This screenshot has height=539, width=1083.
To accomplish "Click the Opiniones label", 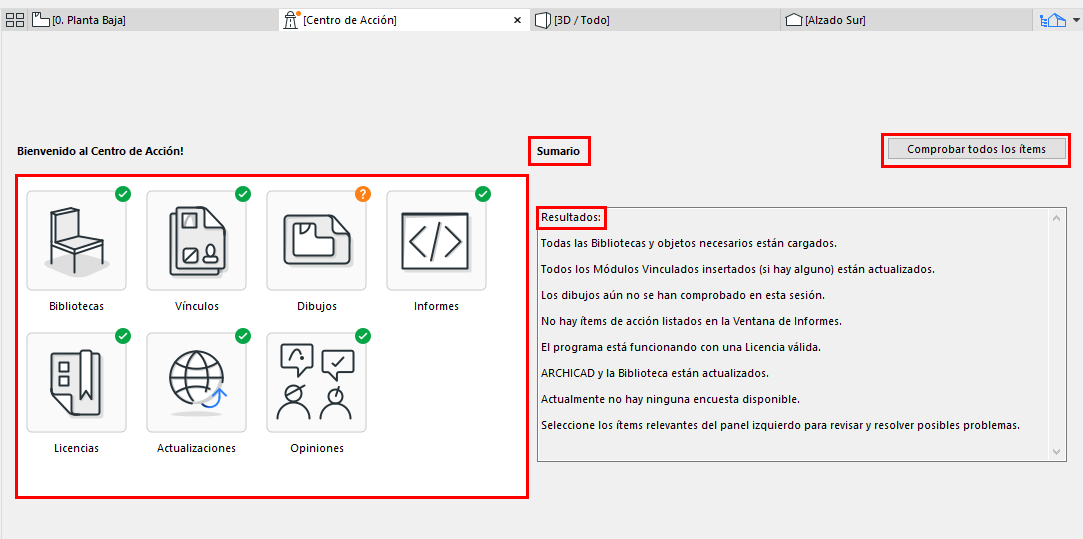I will click(317, 448).
